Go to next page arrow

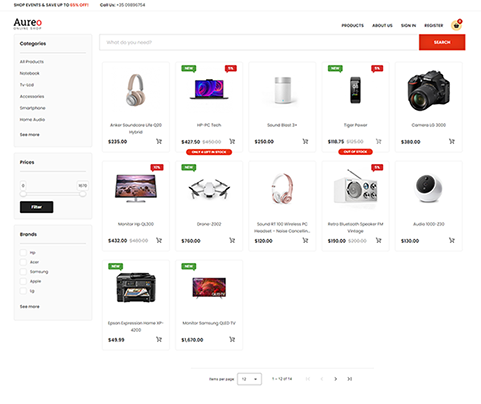coord(335,379)
